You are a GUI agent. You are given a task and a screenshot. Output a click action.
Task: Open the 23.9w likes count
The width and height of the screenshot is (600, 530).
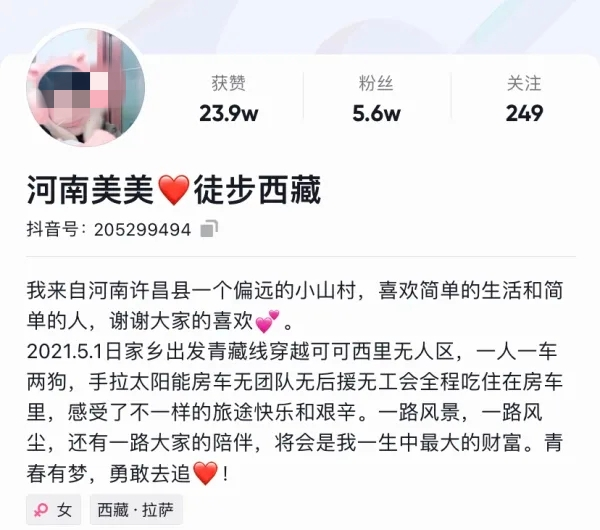coord(228,113)
